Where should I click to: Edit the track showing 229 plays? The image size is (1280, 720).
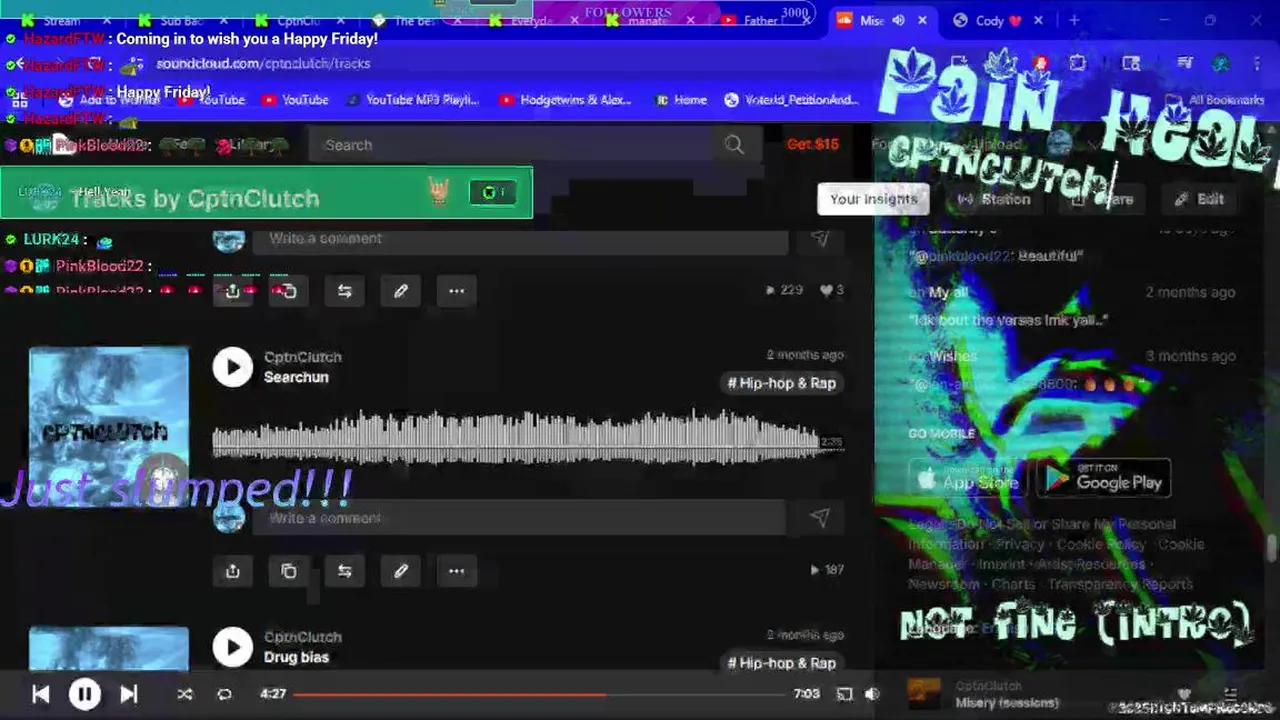[x=401, y=291]
